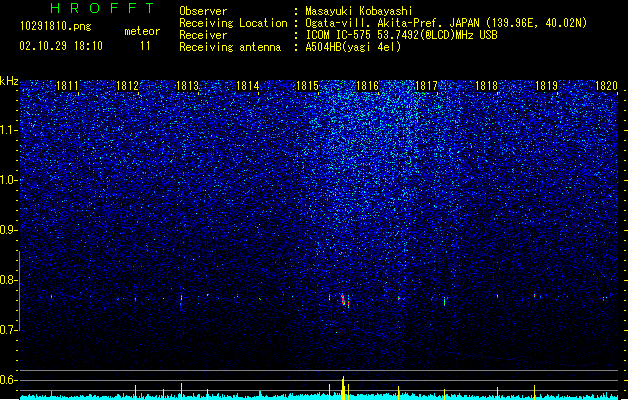629x400 pixels.
Task: Click the Receiver label
Action: pos(203,35)
